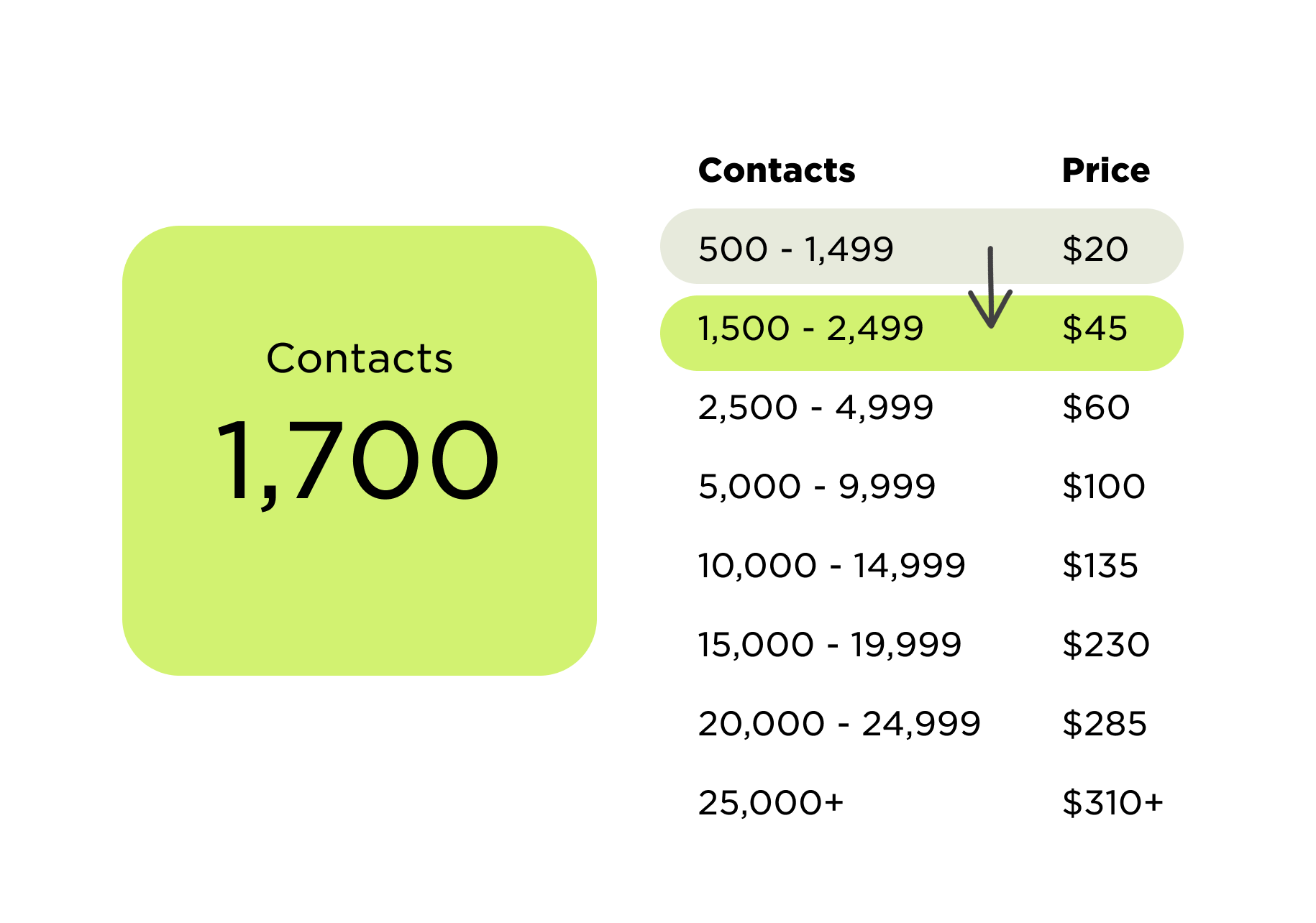1316x923 pixels.
Task: Click the $100 price
Action: click(1104, 487)
